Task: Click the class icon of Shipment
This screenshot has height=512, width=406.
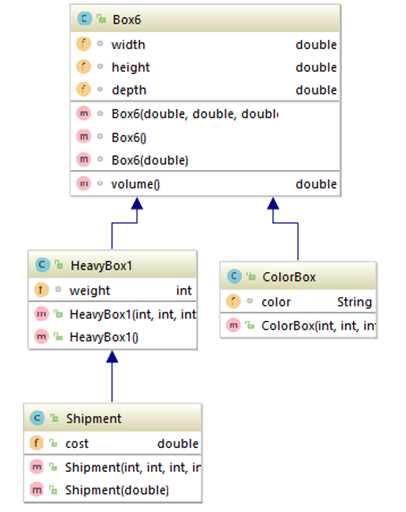Action: (x=37, y=418)
